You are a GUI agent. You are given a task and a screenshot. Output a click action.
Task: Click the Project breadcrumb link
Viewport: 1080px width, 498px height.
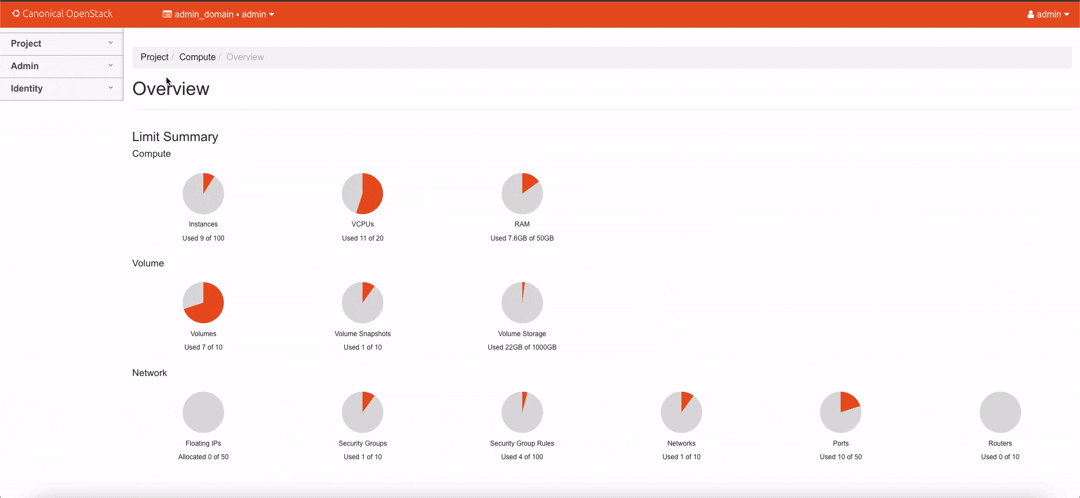click(x=154, y=57)
